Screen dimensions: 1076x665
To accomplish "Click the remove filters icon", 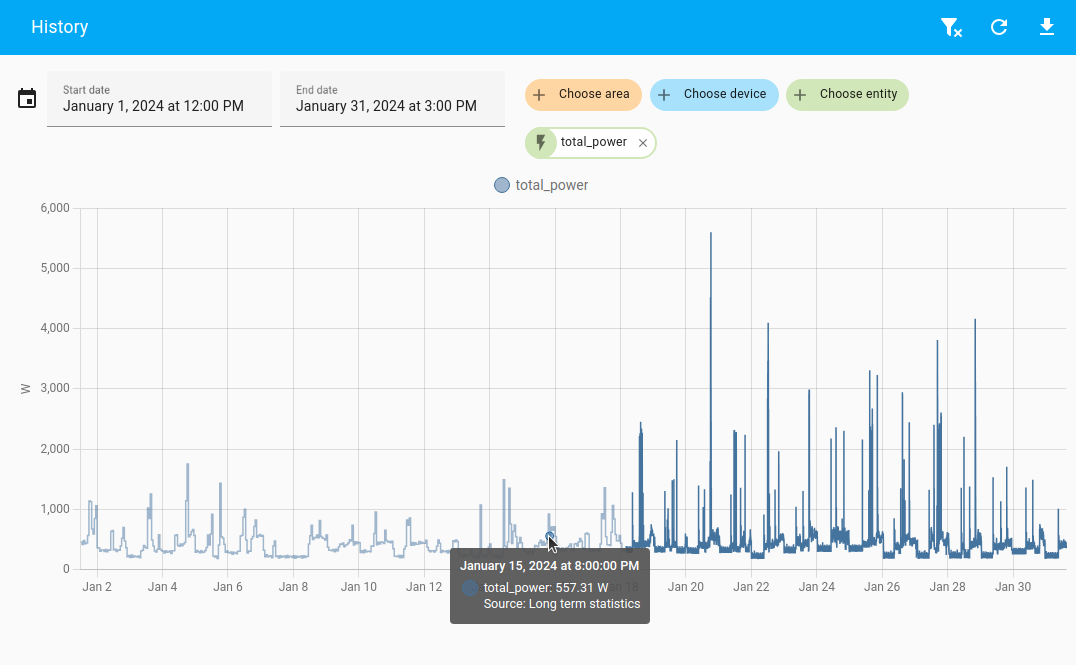I will [x=951, y=27].
